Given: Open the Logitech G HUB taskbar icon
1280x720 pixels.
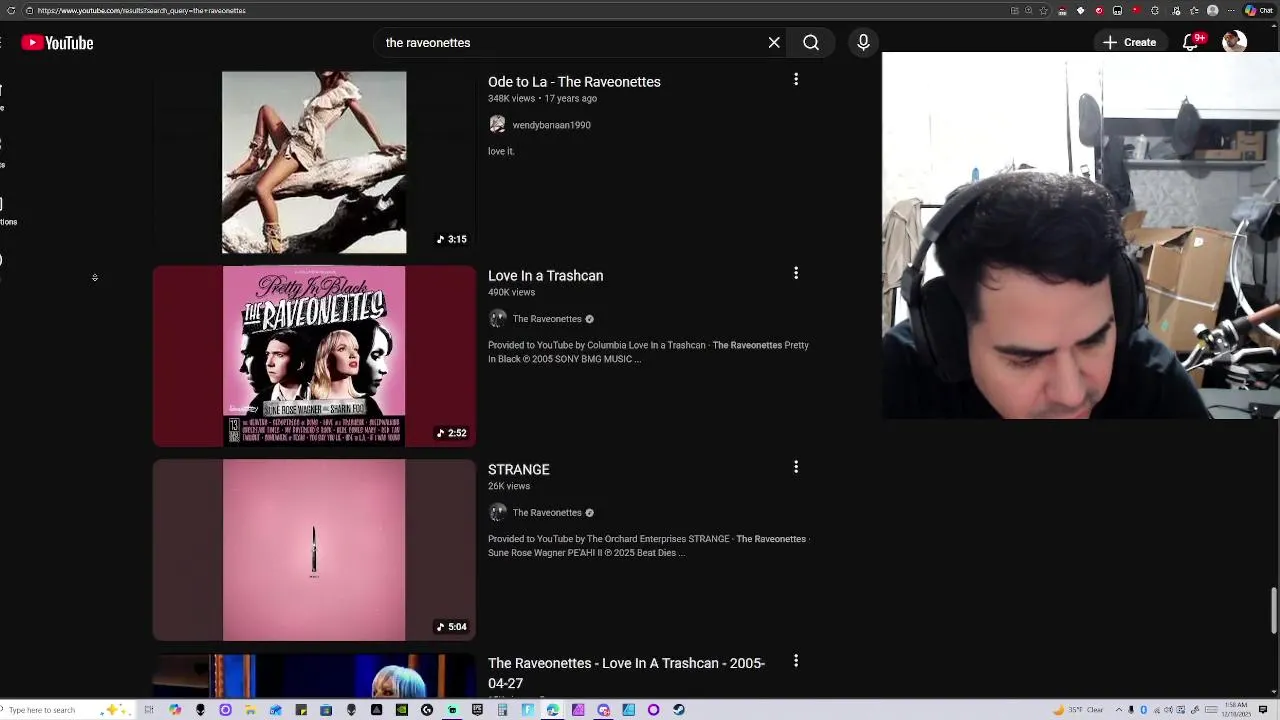Looking at the screenshot, I should coord(427,710).
